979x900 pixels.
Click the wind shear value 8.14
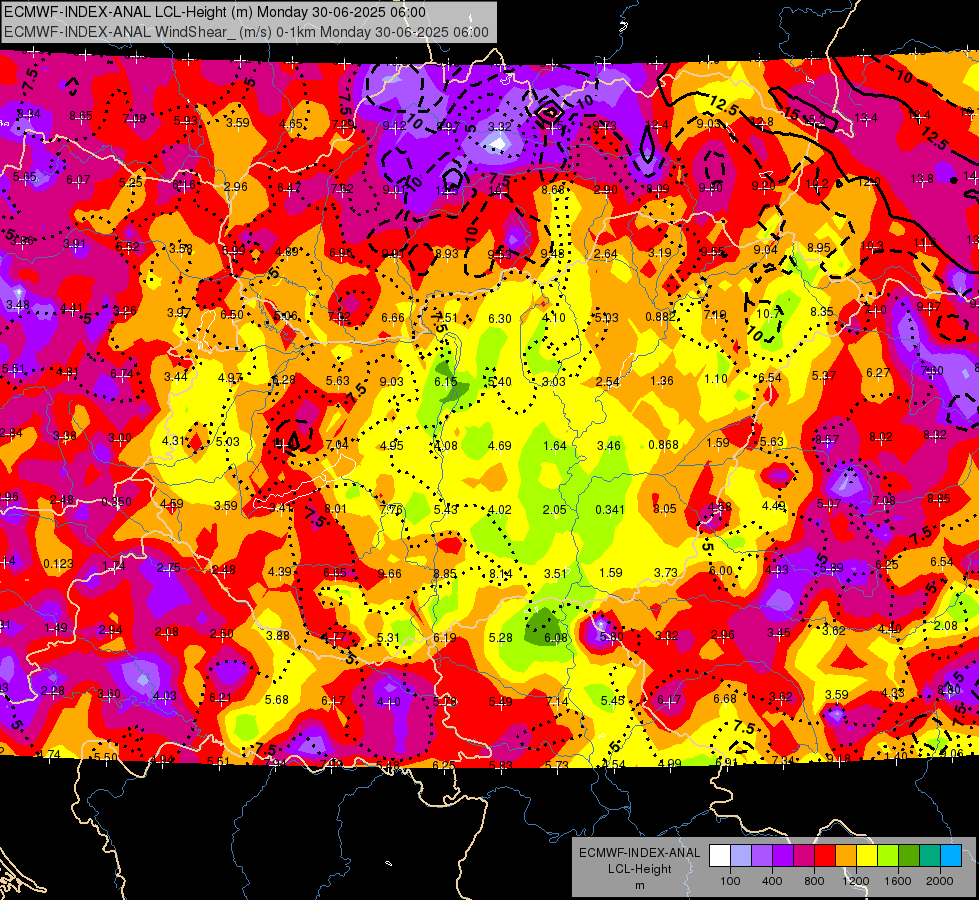tap(501, 573)
